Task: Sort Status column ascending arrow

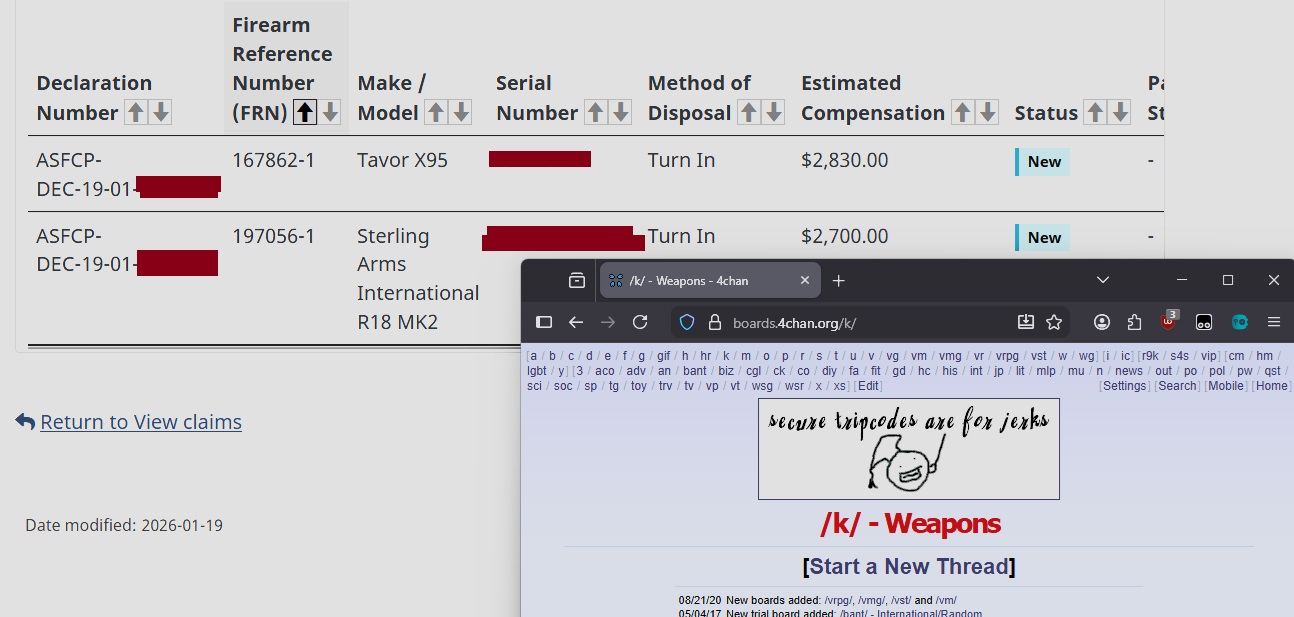Action: pos(1095,112)
